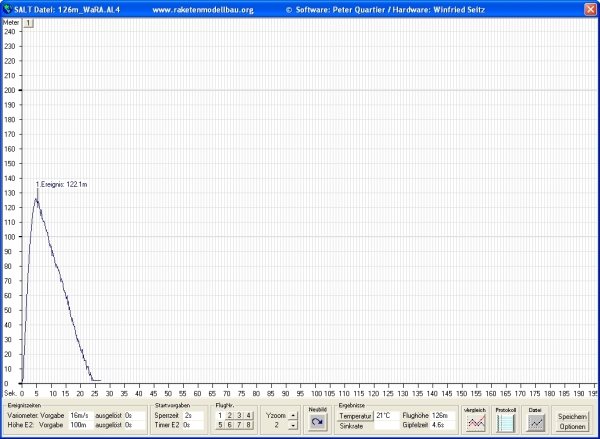The width and height of the screenshot is (600, 439).
Task: Select flight number 5 button
Action: click(220, 425)
